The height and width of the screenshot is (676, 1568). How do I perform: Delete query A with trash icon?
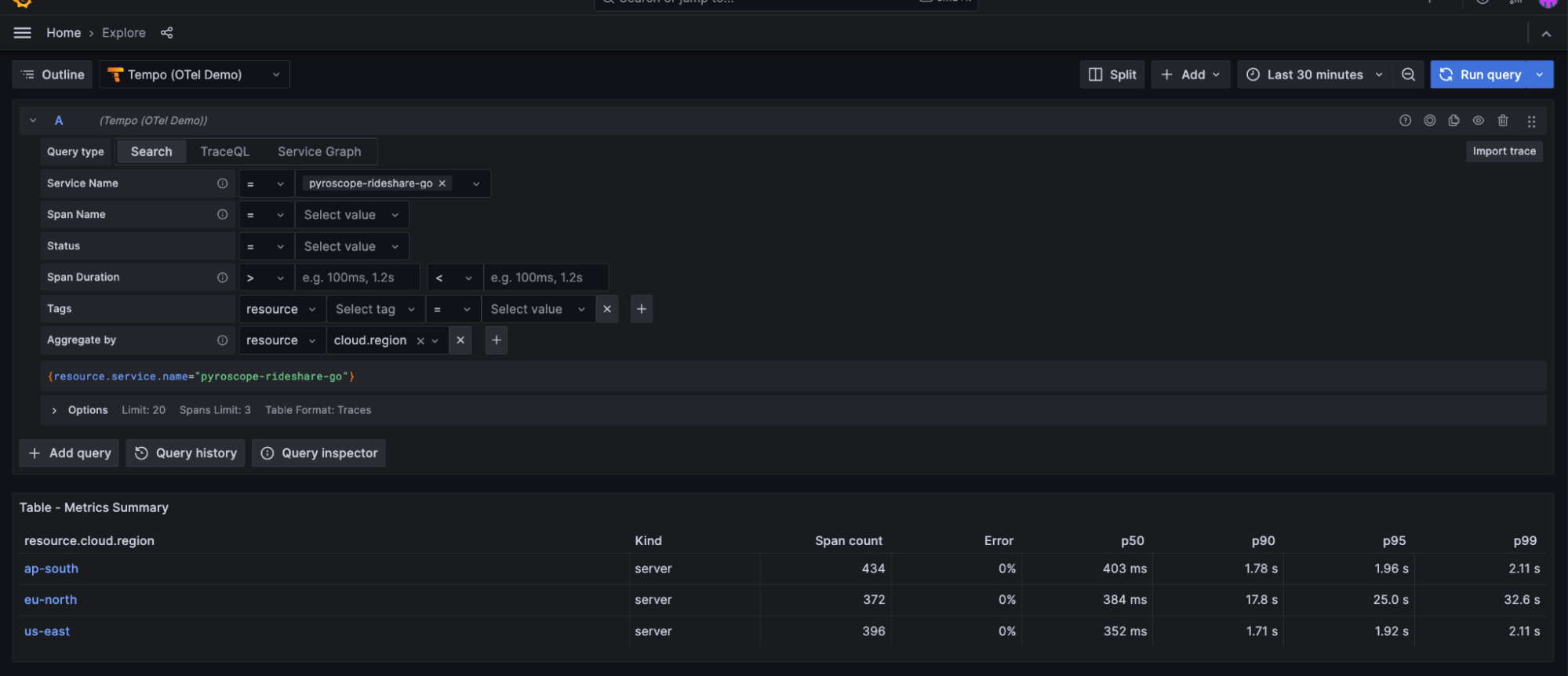(x=1502, y=121)
